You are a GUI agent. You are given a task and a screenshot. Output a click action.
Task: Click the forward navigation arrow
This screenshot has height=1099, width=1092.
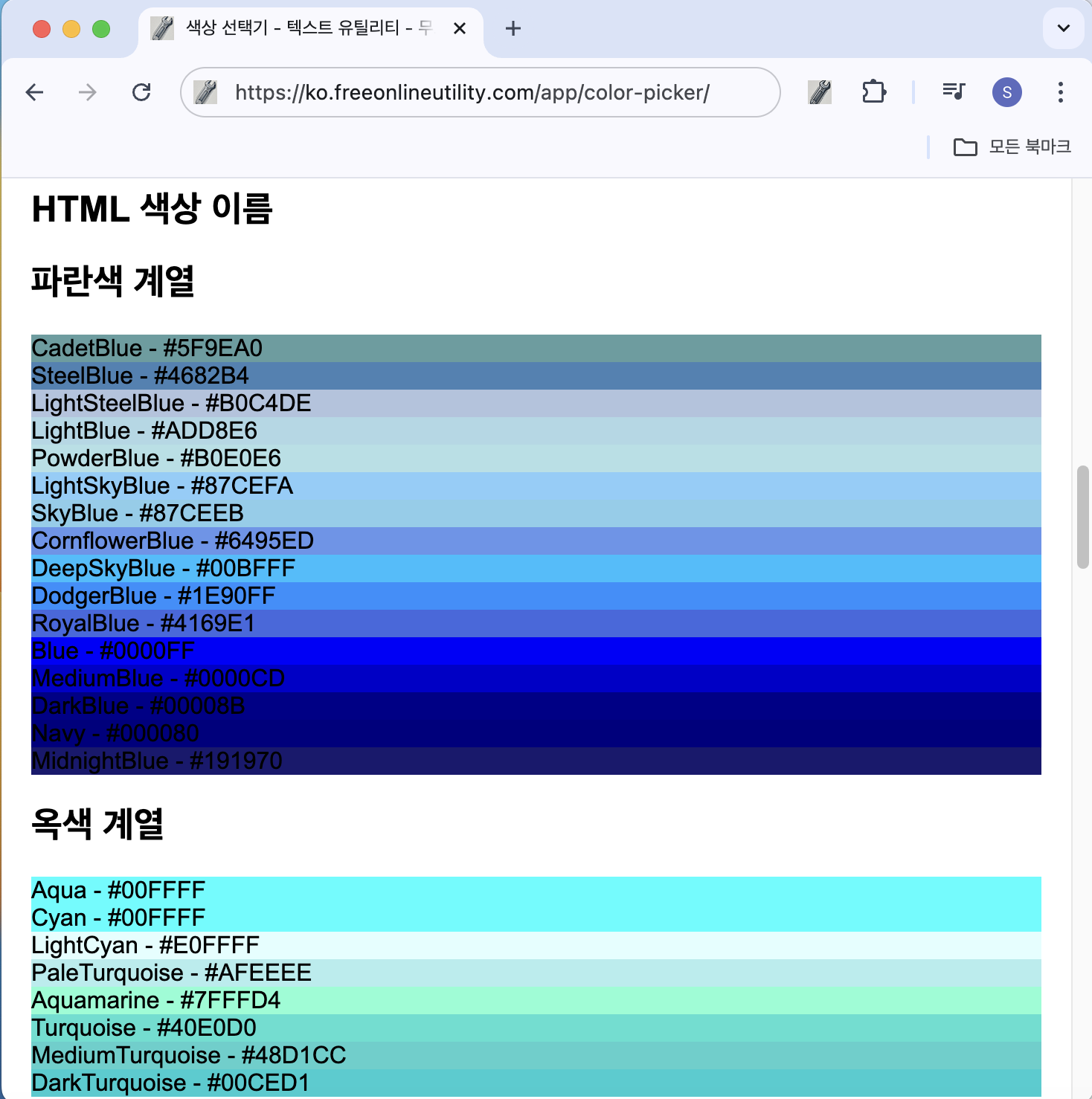tap(88, 92)
